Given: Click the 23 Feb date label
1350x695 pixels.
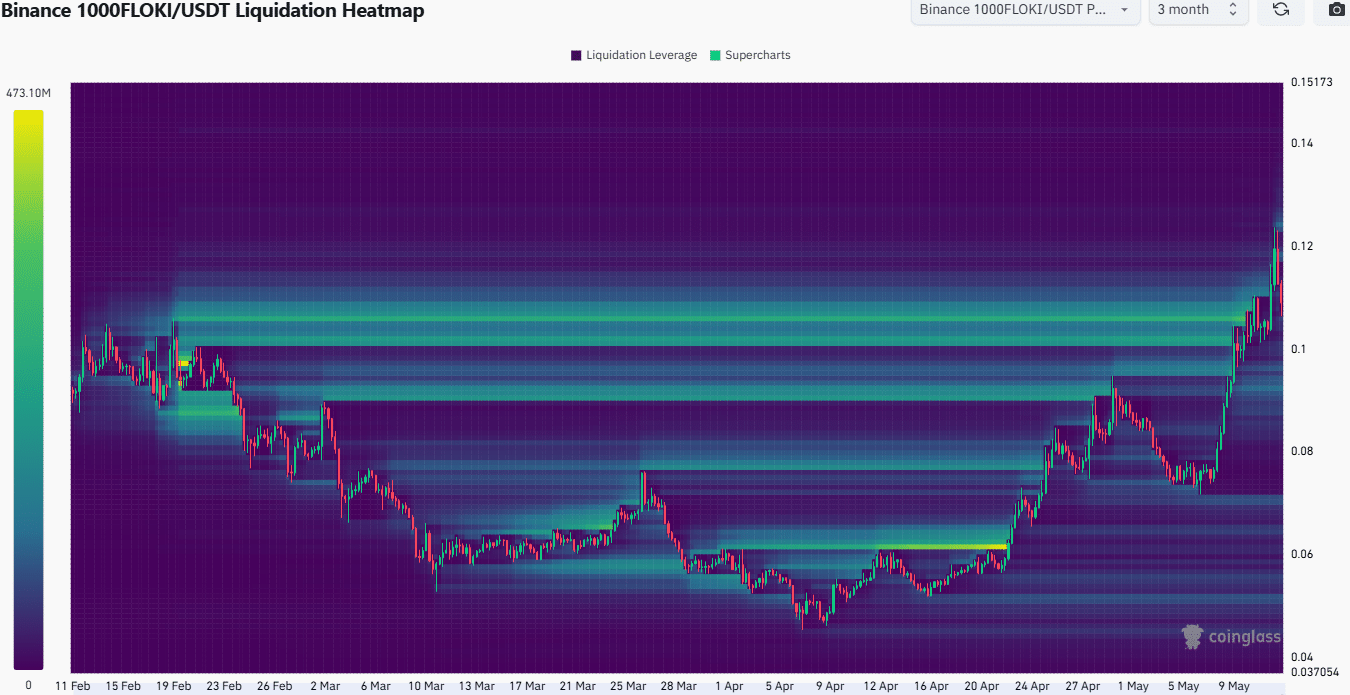Looking at the screenshot, I should [225, 686].
